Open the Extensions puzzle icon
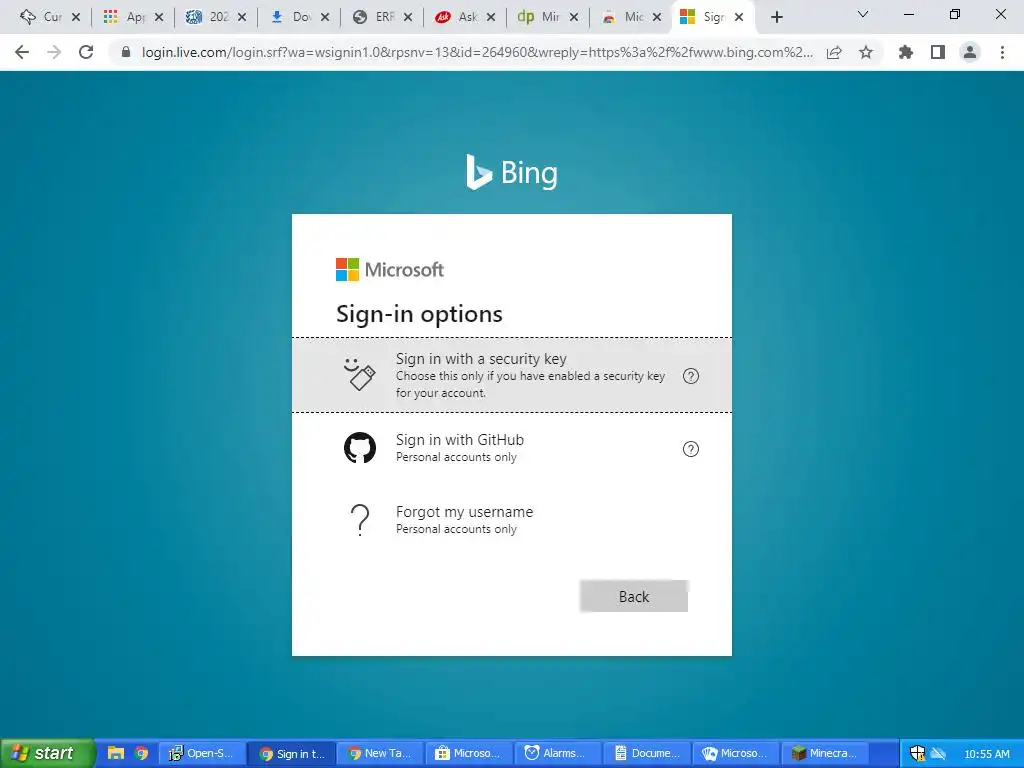This screenshot has width=1024, height=768. click(x=906, y=52)
